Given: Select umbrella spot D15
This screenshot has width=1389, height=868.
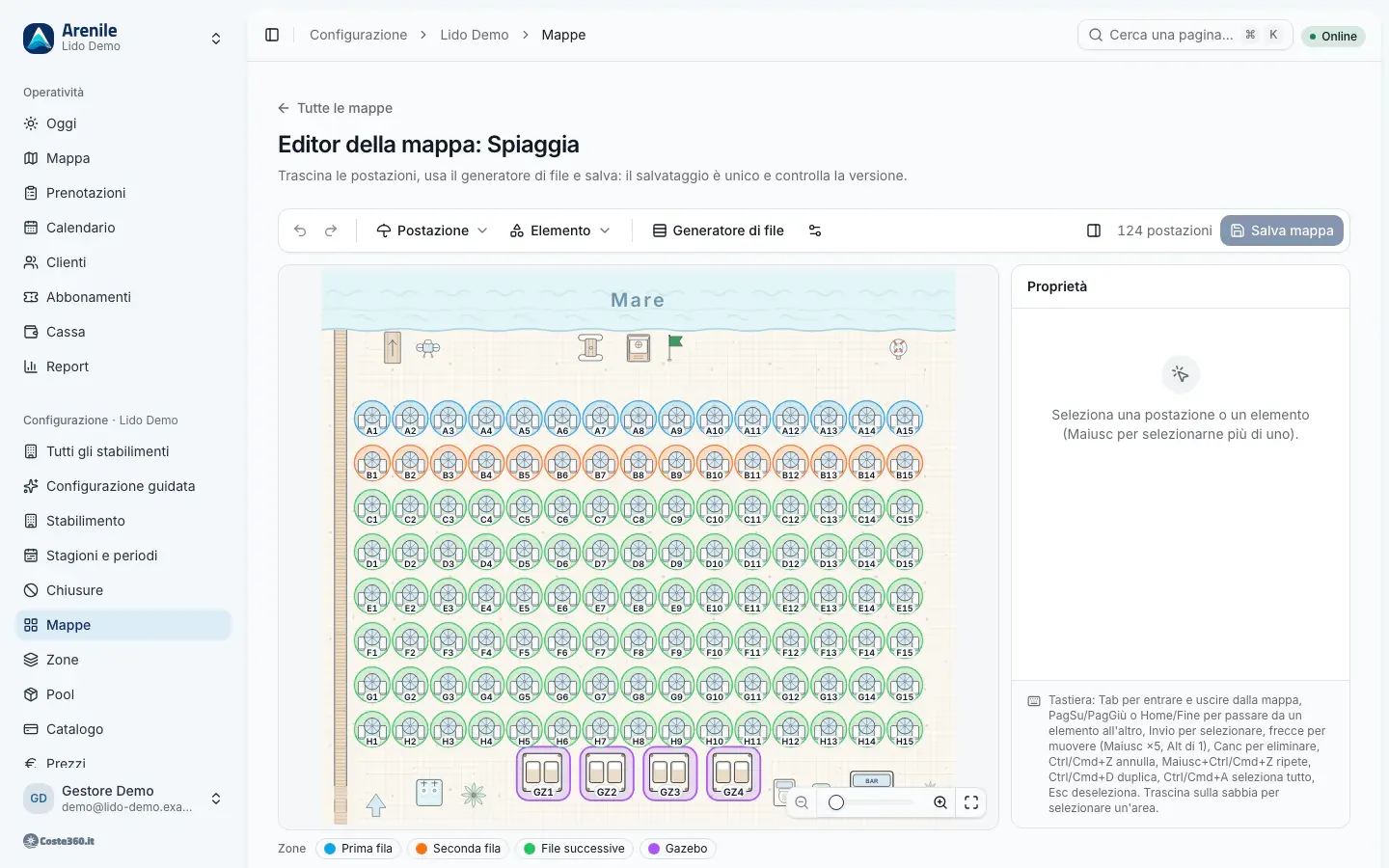Looking at the screenshot, I should pos(905,552).
